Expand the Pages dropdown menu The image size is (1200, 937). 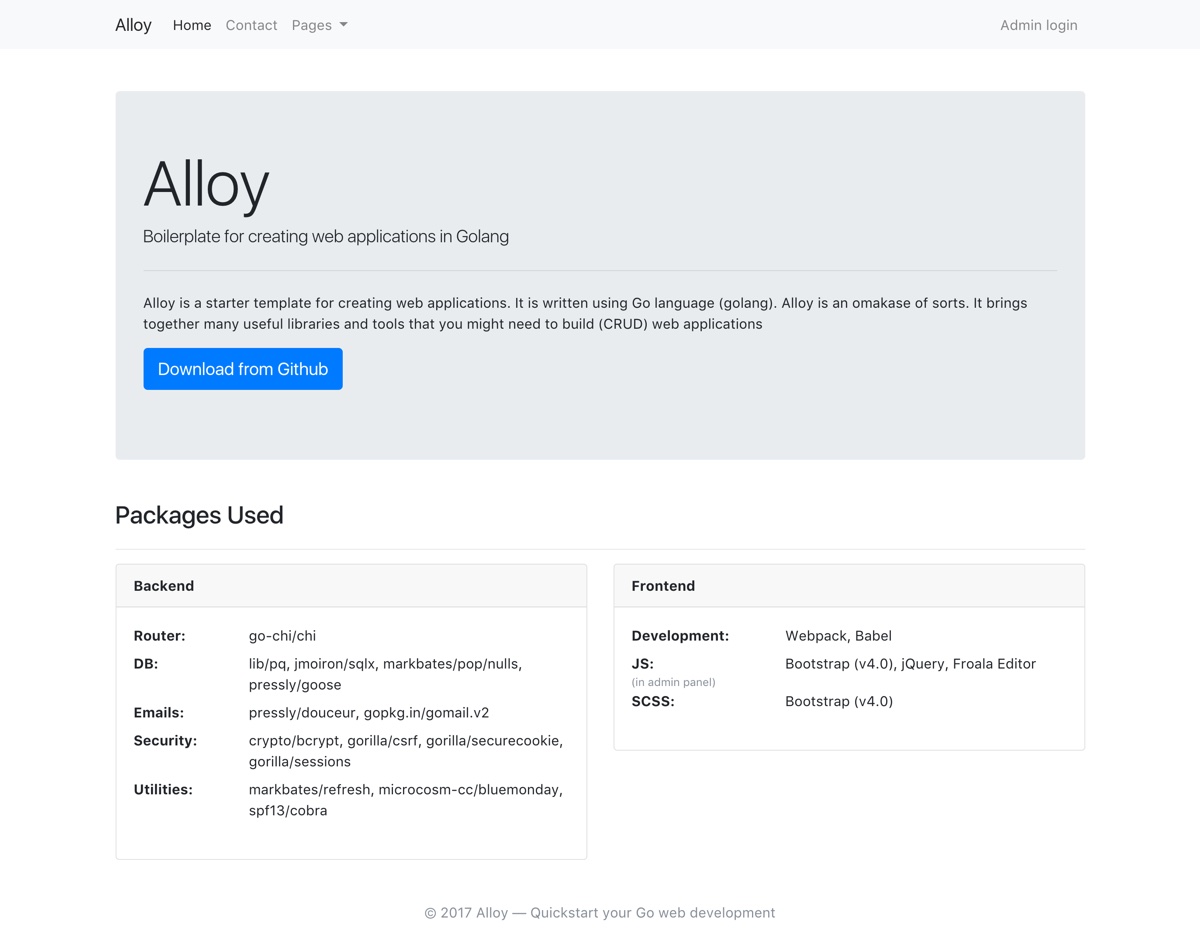320,25
